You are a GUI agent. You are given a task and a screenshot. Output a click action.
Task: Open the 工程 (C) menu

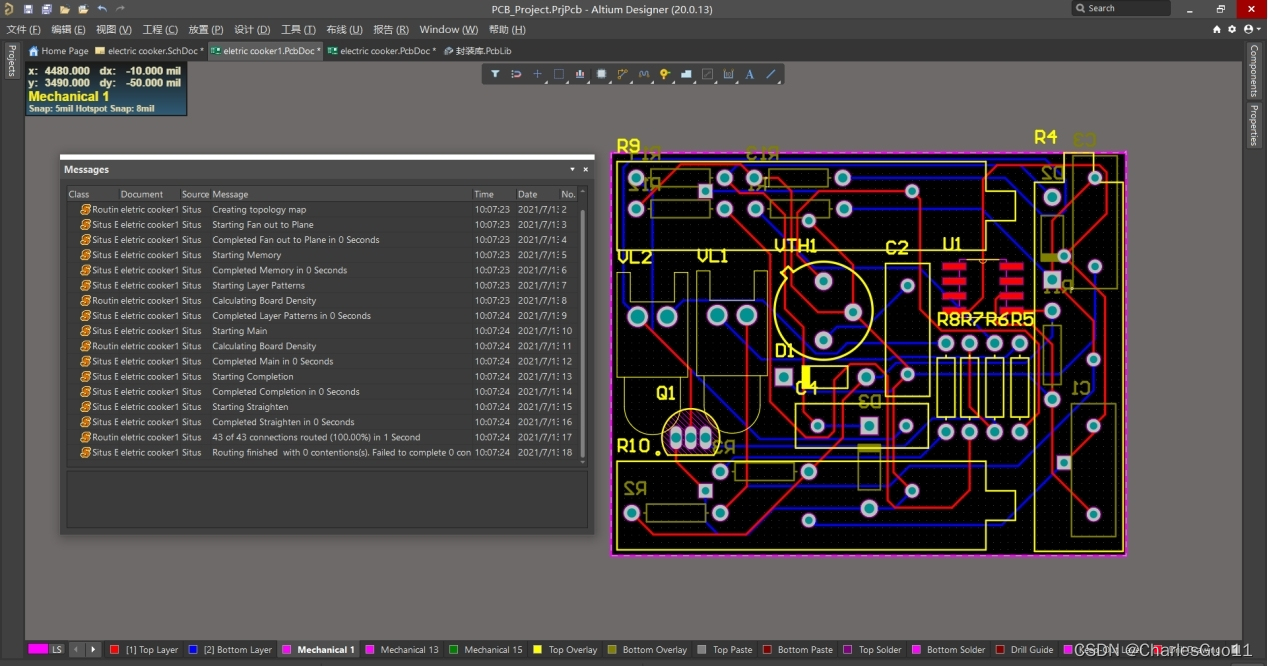(160, 30)
